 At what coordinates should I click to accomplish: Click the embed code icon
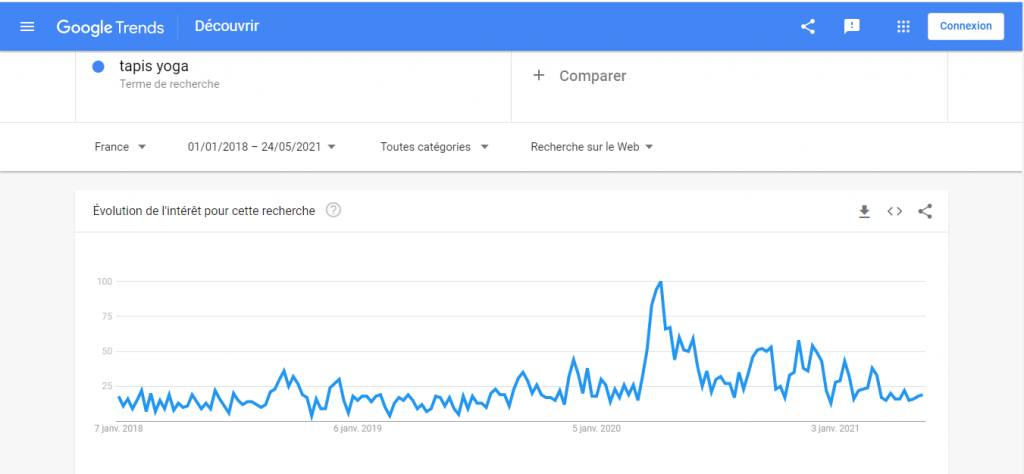(x=895, y=211)
